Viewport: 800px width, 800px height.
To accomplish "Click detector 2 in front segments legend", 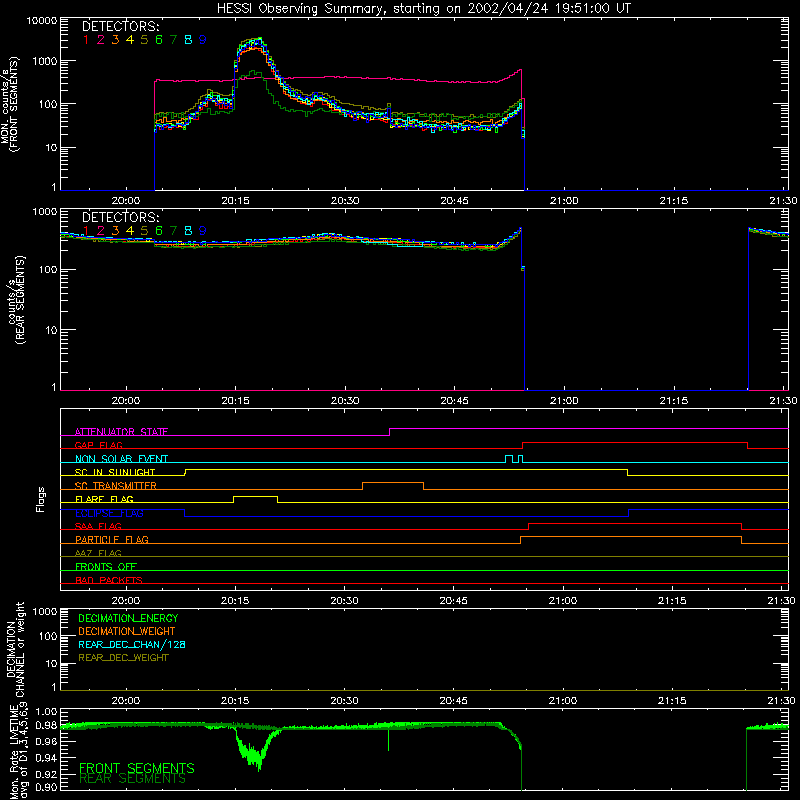I will (x=101, y=40).
